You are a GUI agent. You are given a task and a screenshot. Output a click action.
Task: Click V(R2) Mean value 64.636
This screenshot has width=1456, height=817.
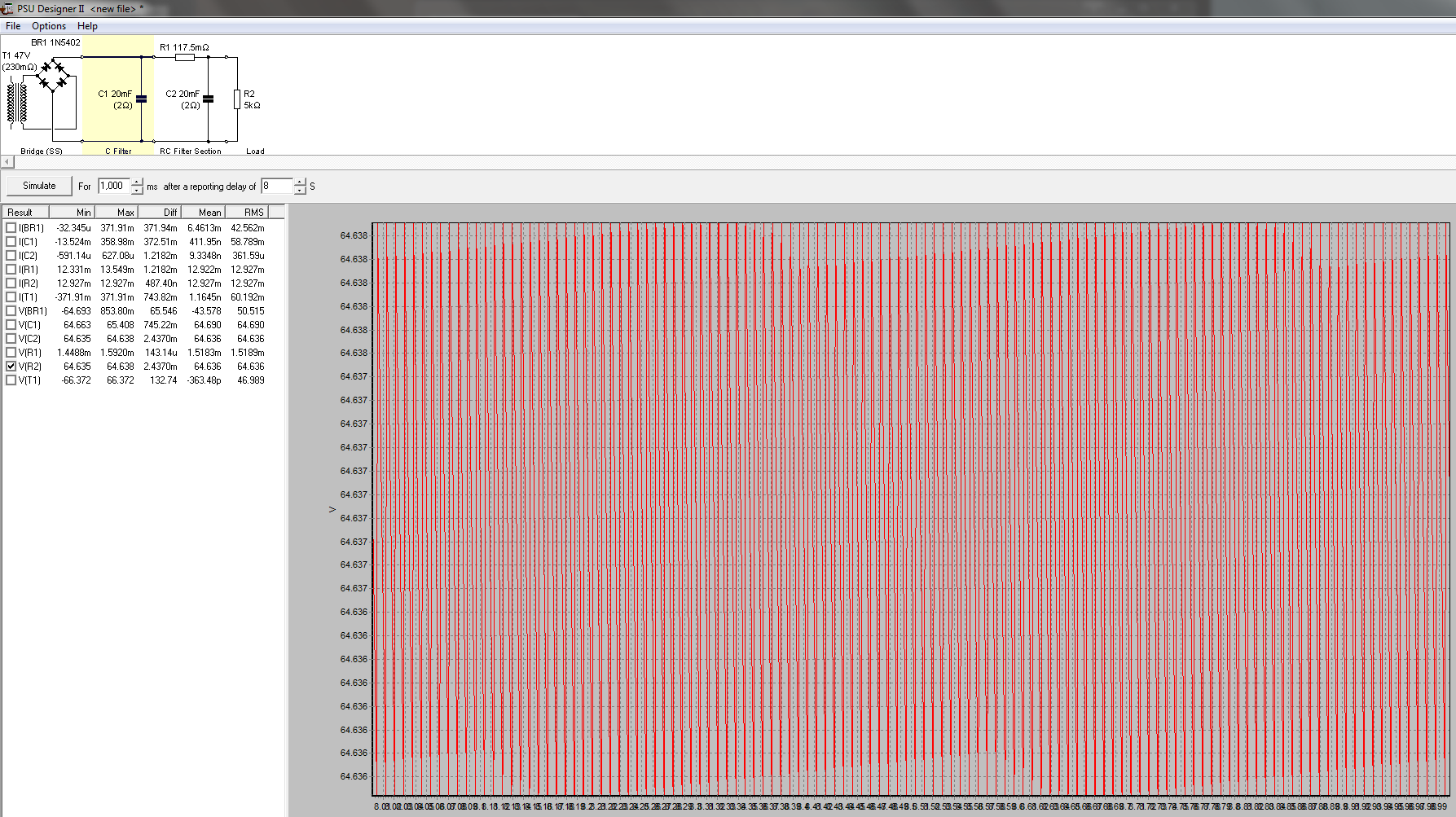click(207, 367)
